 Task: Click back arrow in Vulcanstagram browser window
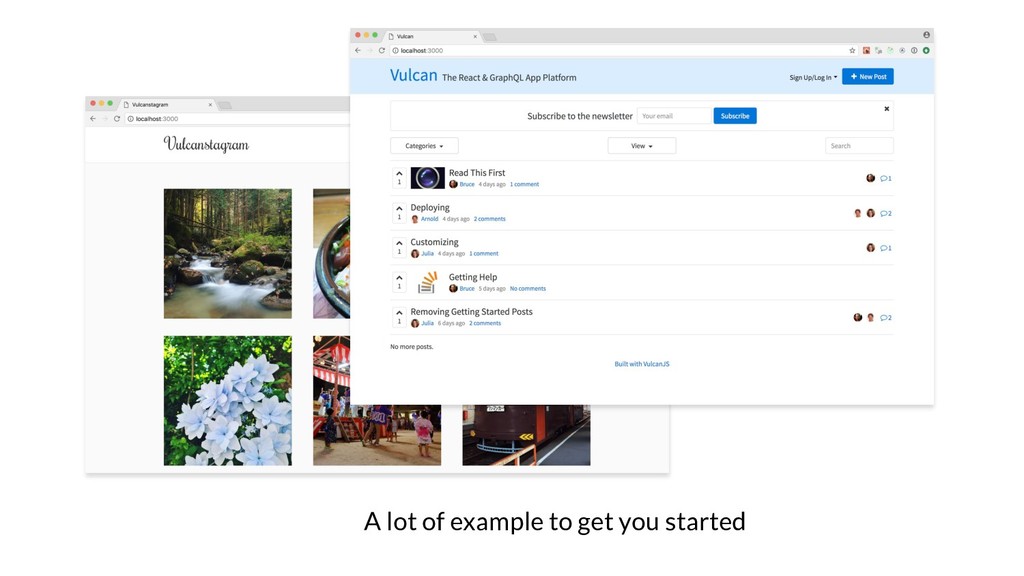click(x=93, y=119)
